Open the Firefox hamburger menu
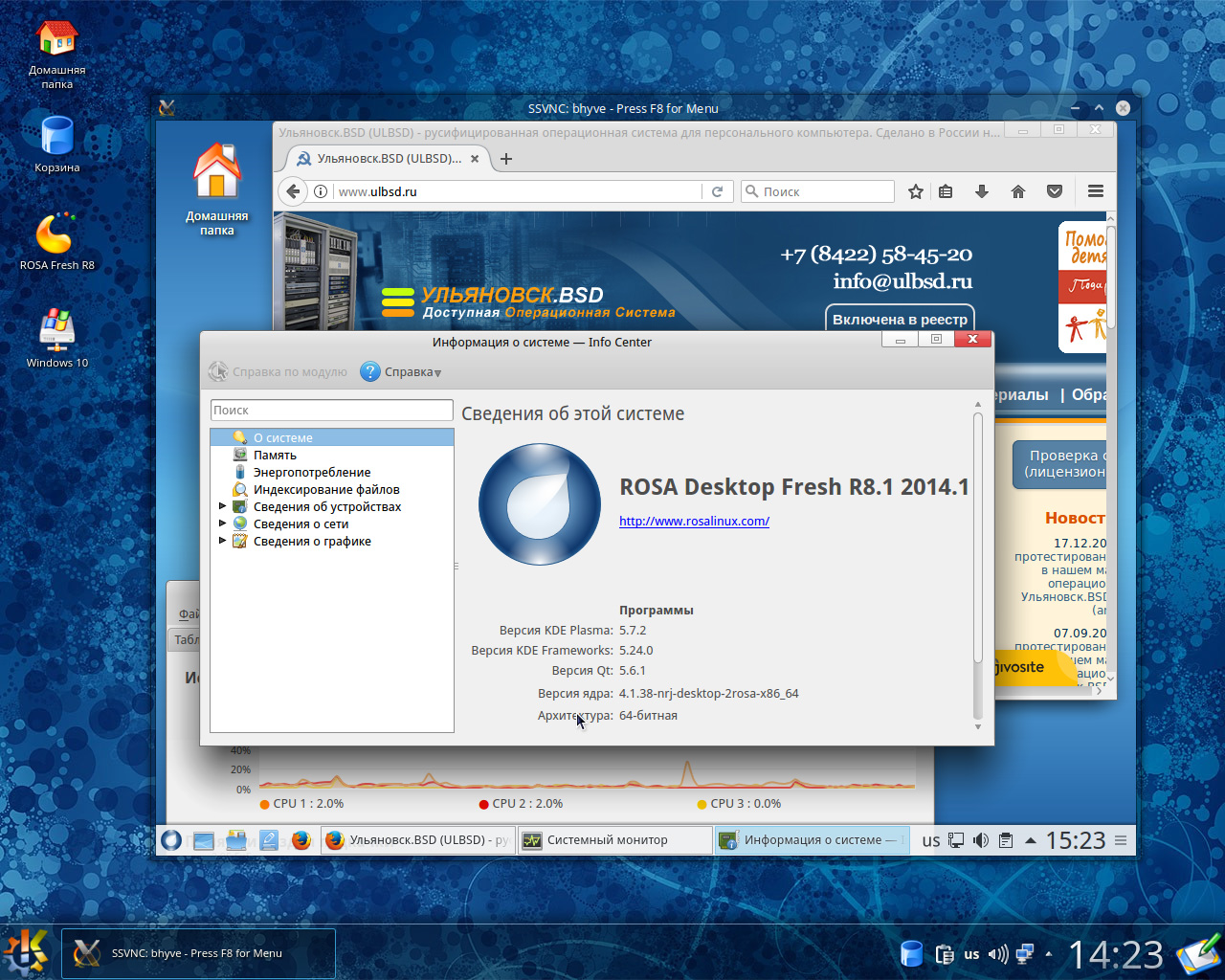This screenshot has height=980, width=1225. pyautogui.click(x=1096, y=191)
